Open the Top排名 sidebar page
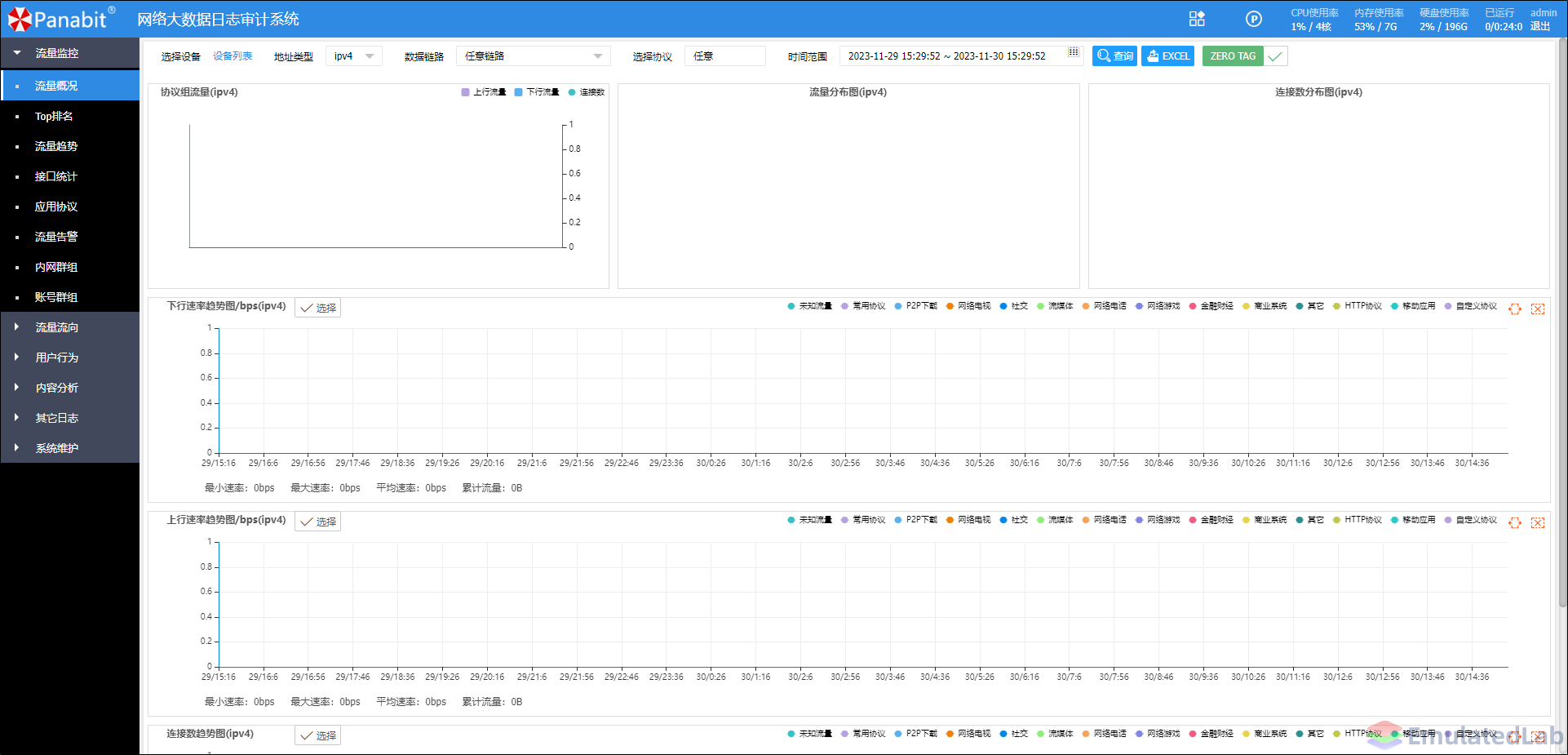Viewport: 1568px width, 755px height. coord(70,116)
